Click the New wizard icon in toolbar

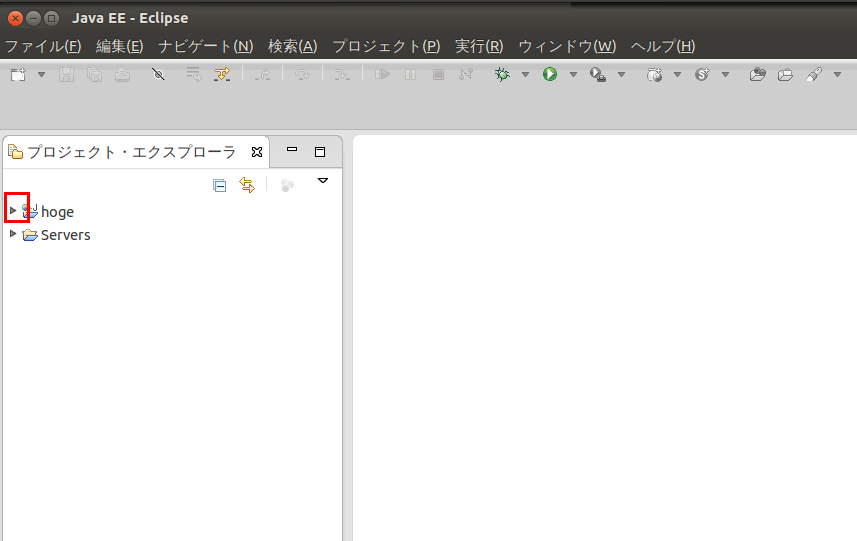(x=19, y=74)
